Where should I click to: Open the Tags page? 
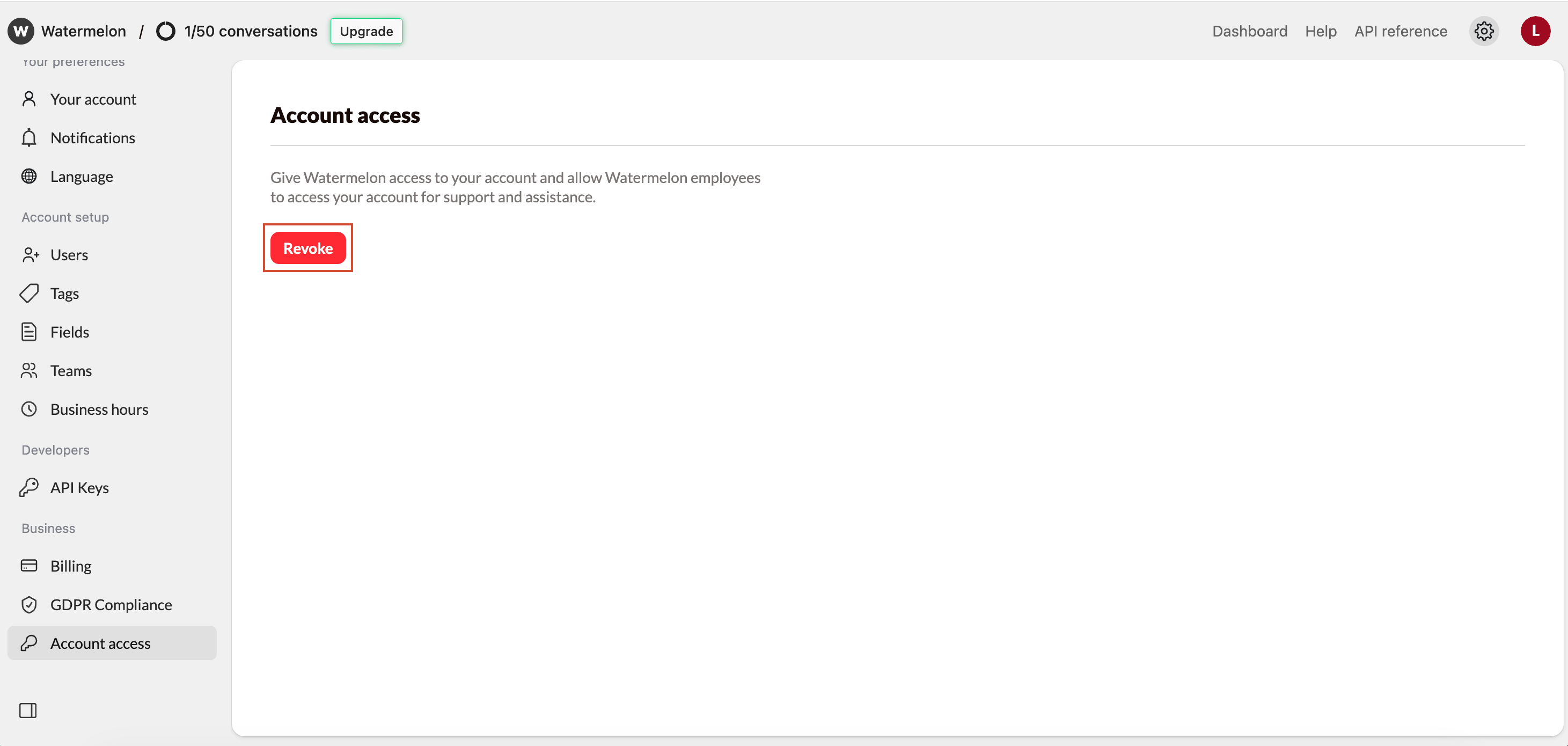click(x=112, y=294)
